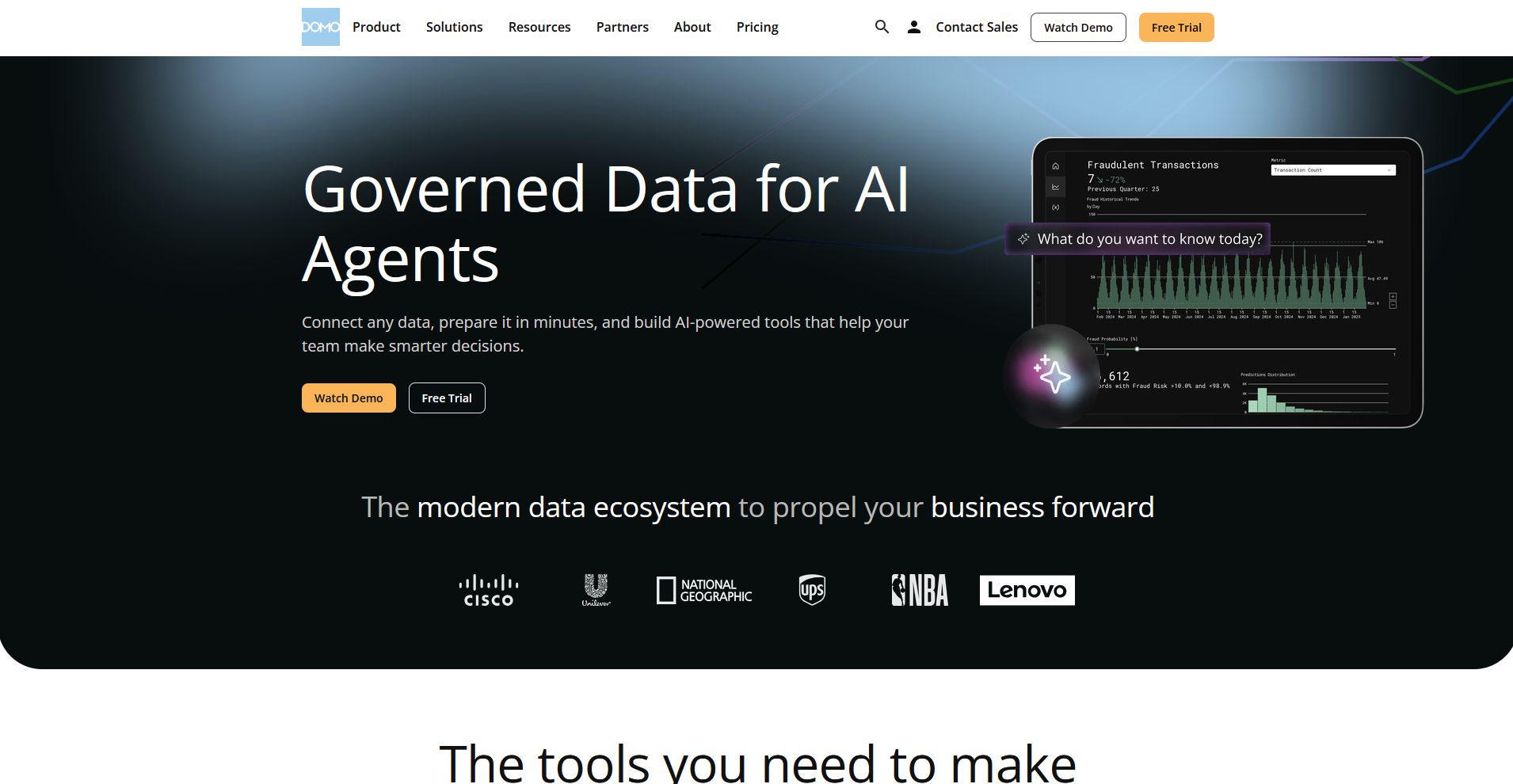Open the user account icon

coord(914,27)
